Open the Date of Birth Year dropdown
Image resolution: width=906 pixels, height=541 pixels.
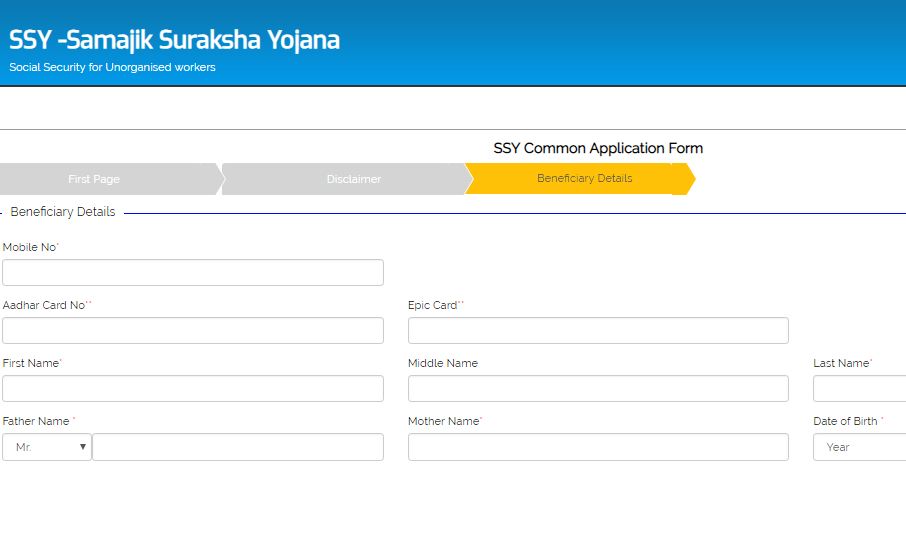tap(860, 447)
